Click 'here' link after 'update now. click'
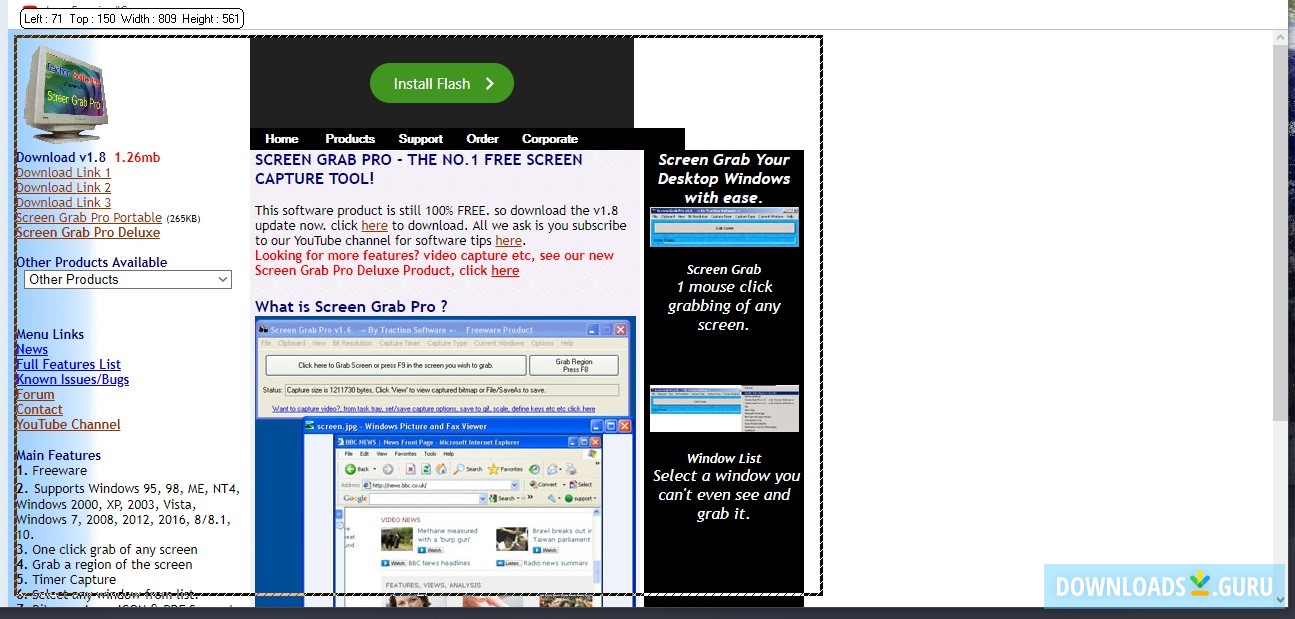The image size is (1295, 619). (x=374, y=225)
